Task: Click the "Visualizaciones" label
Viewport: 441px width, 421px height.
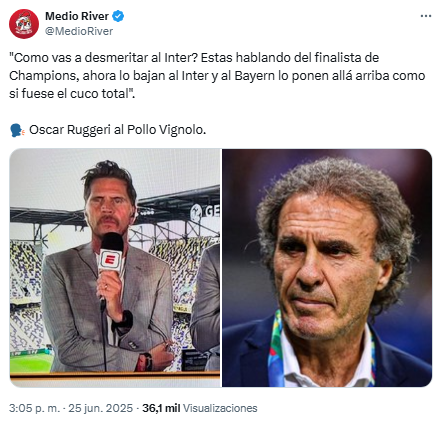Action: coord(220,408)
